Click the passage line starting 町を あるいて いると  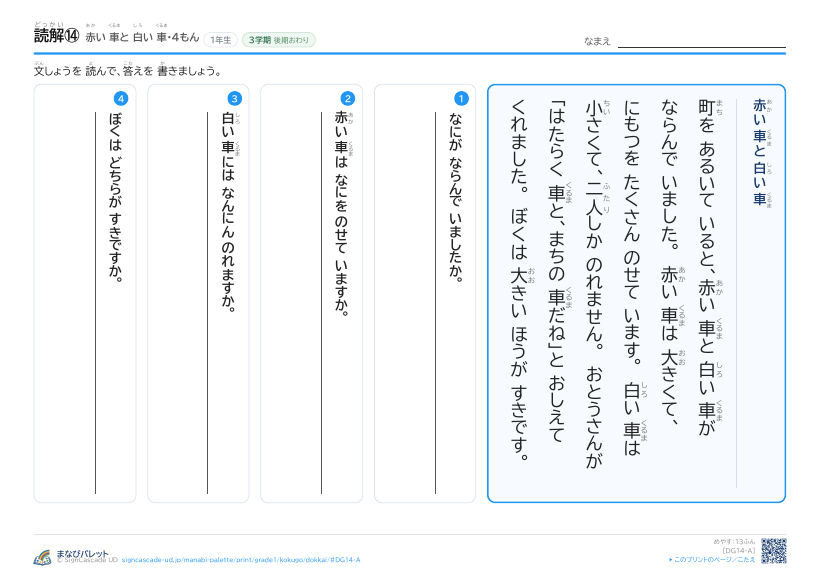click(707, 267)
